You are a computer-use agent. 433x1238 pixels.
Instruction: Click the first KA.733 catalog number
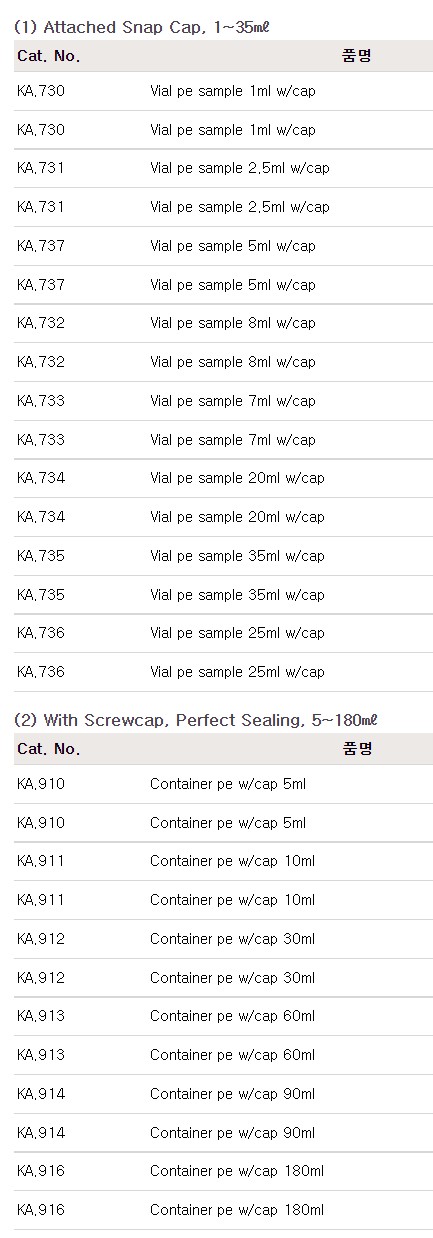coord(40,401)
